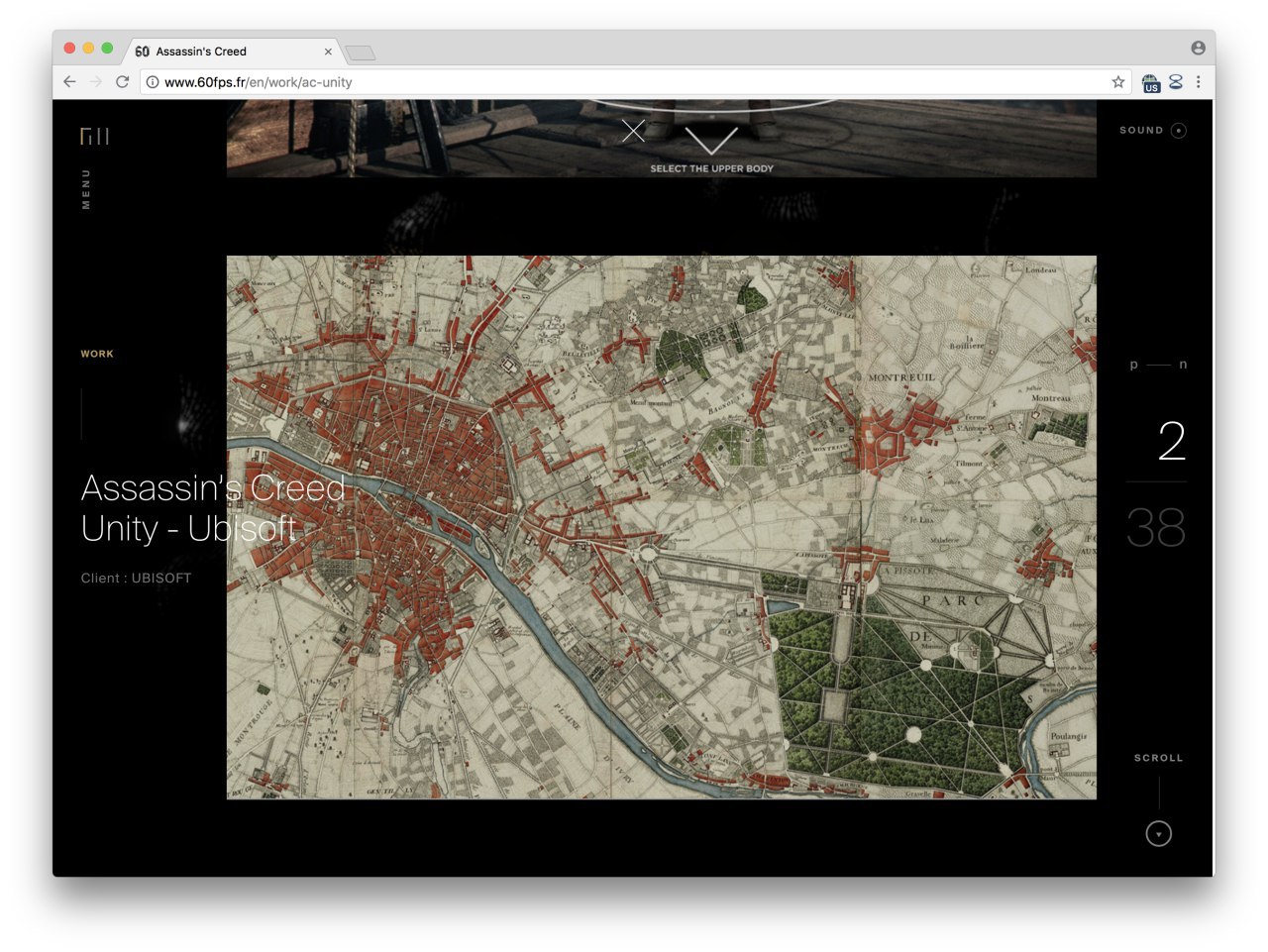Open the vertical MENU link
The height and width of the screenshot is (952, 1268).
tap(86, 189)
